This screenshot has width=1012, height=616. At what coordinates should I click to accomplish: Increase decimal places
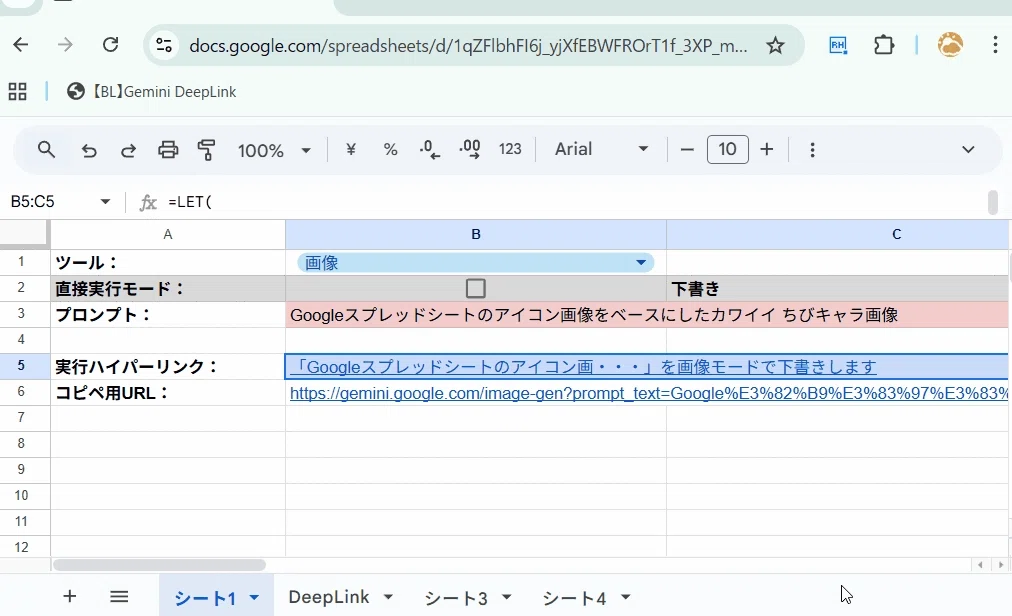tap(470, 150)
